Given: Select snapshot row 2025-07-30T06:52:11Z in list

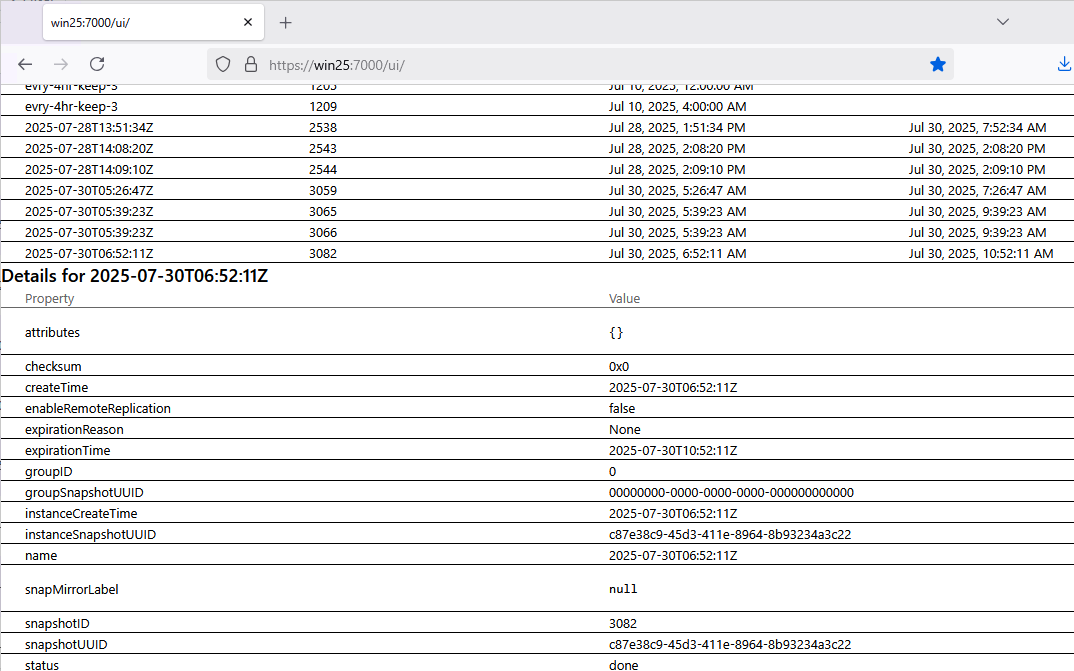Looking at the screenshot, I should click(537, 253).
